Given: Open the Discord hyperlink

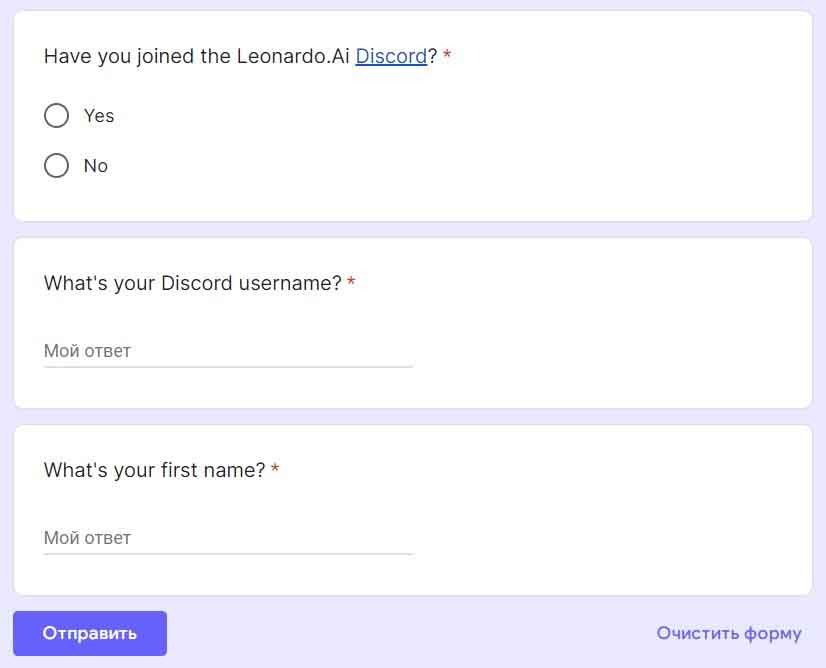Looking at the screenshot, I should click(391, 56).
